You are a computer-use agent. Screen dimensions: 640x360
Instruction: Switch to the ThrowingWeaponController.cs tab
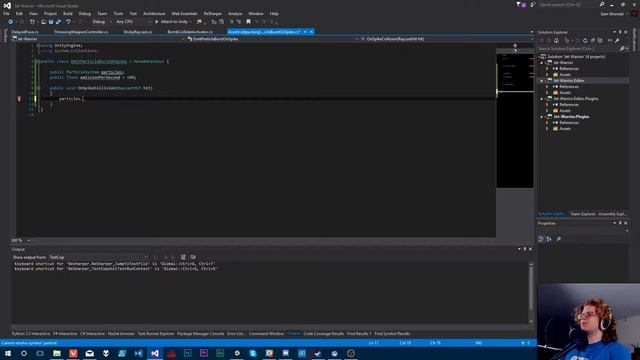[x=81, y=32]
